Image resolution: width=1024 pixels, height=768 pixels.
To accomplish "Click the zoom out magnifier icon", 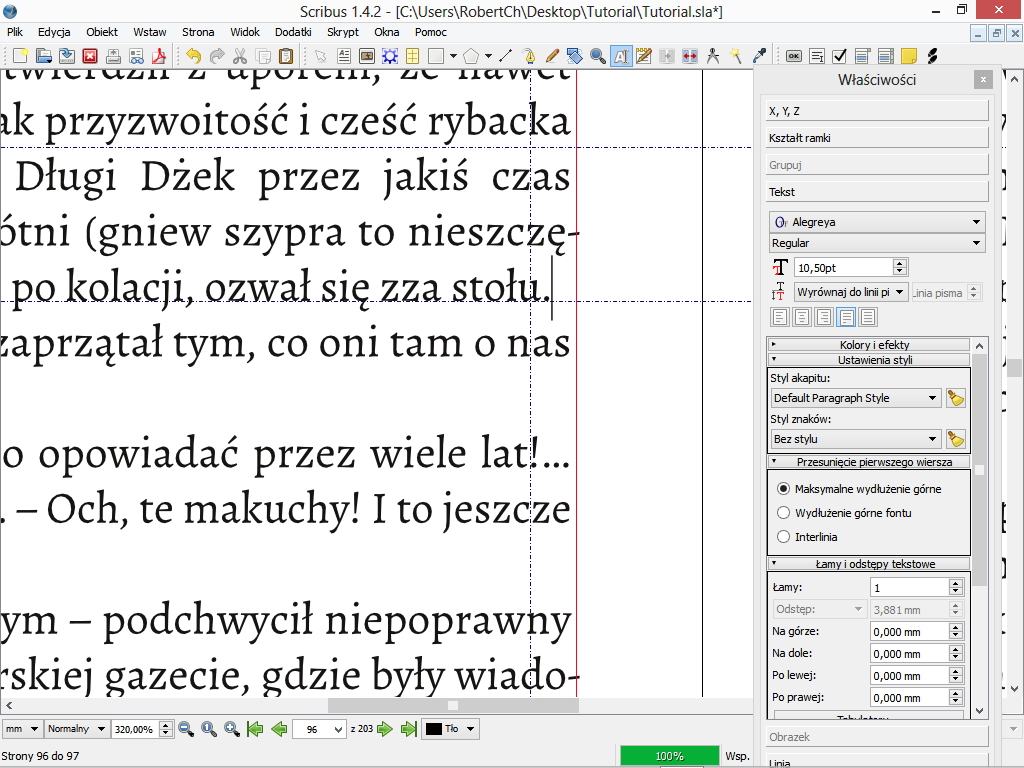I will [186, 729].
